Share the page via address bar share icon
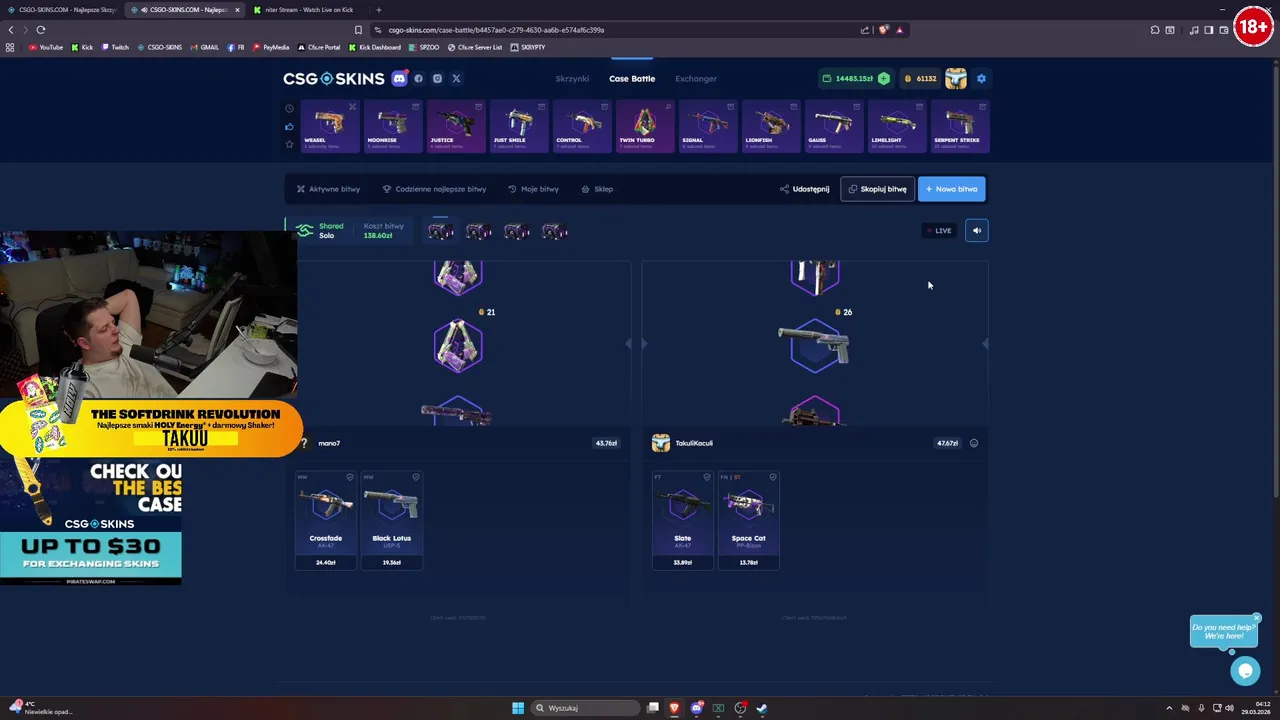The height and width of the screenshot is (720, 1280). (x=865, y=30)
